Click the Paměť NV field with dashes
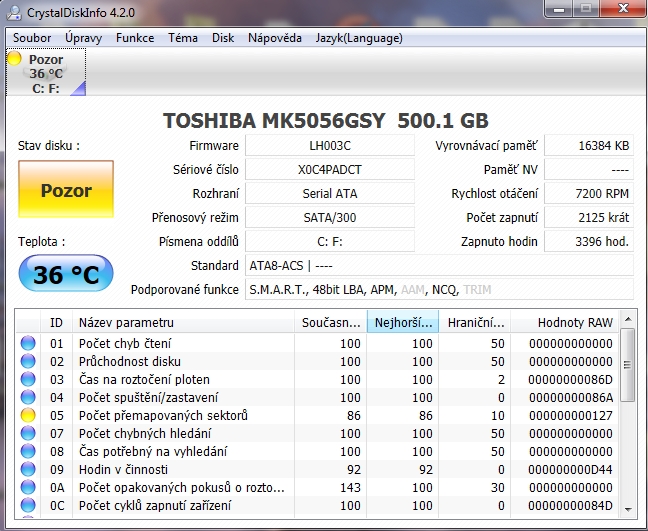The width and height of the screenshot is (648, 531). [589, 169]
